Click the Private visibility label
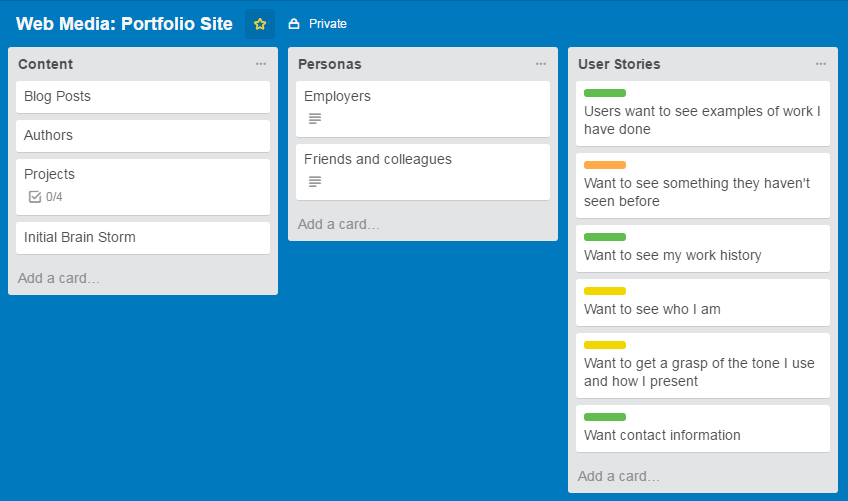This screenshot has height=501, width=848. point(328,24)
